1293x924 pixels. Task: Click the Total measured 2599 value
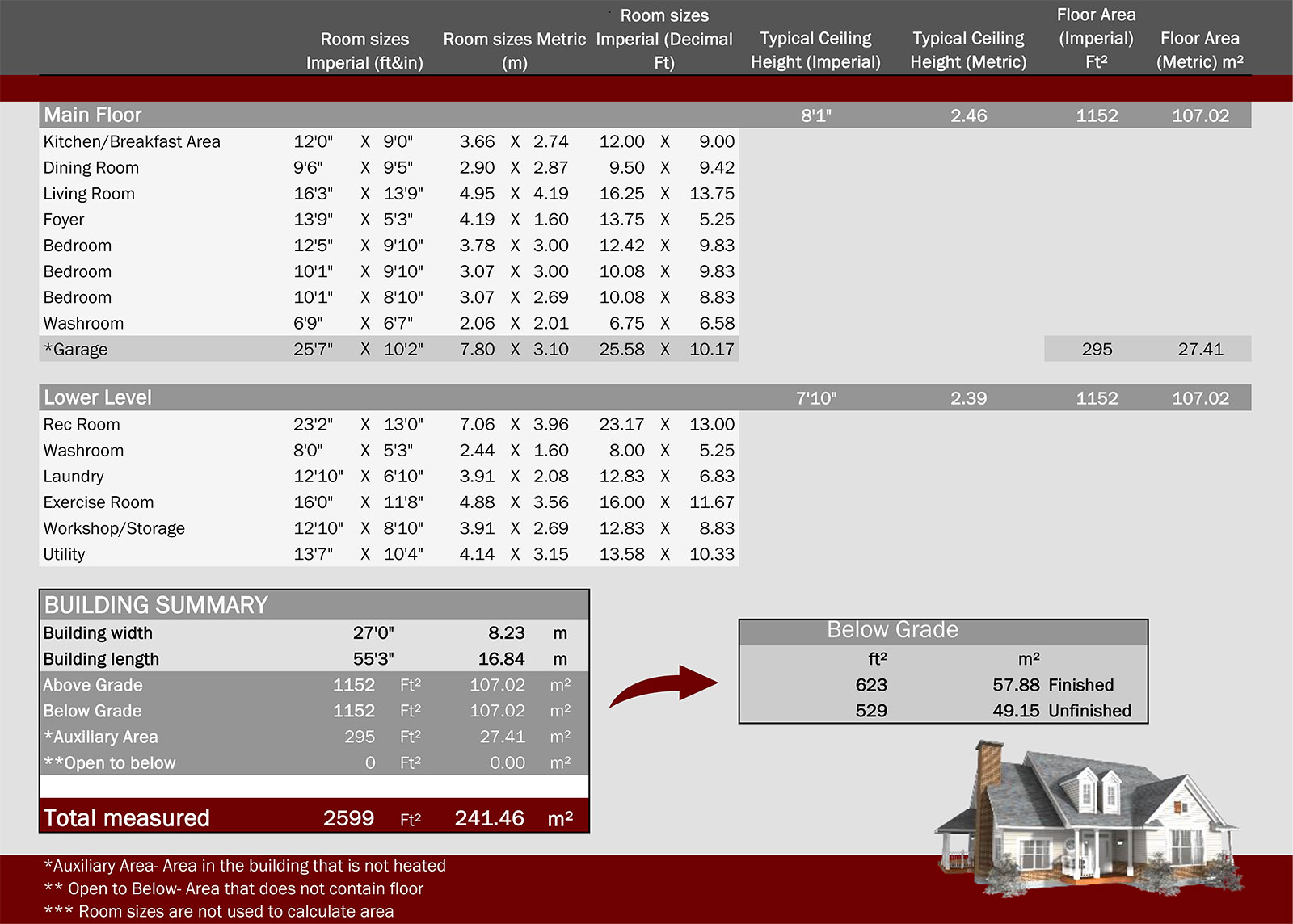pos(348,817)
